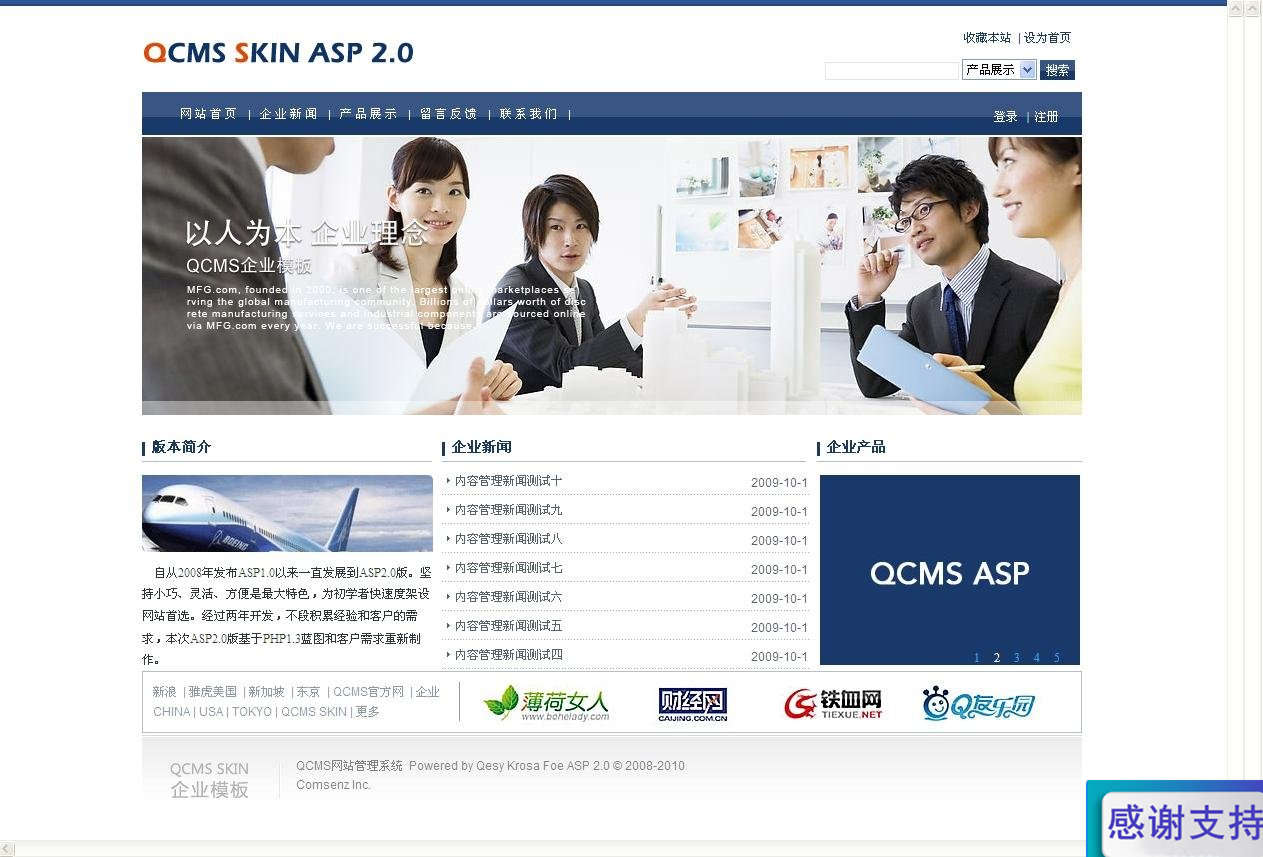Click the 版本简介 section heading

181,447
